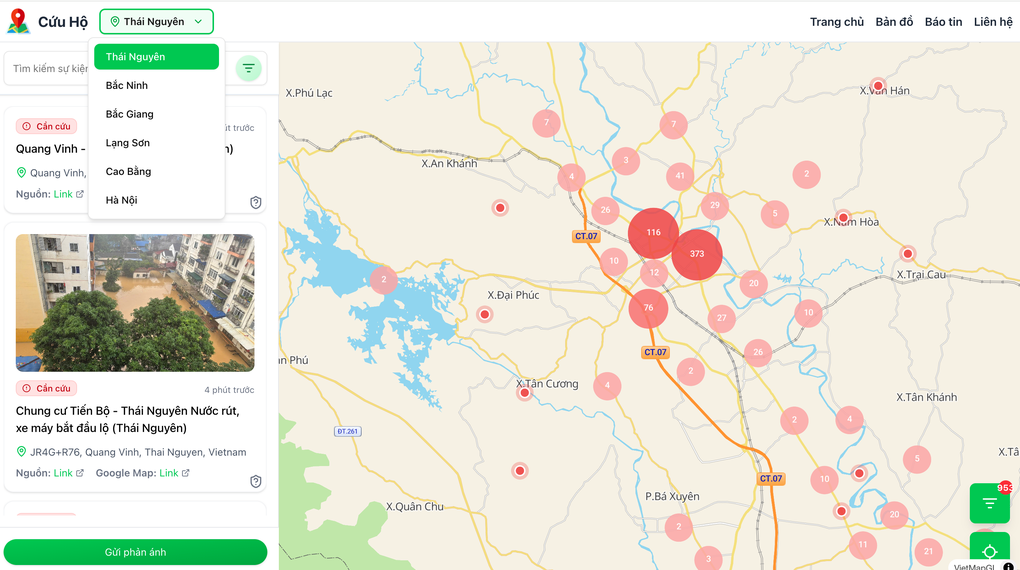This screenshot has height=570, width=1020.
Task: Click the flooded apartment photo thumbnail
Action: click(135, 302)
